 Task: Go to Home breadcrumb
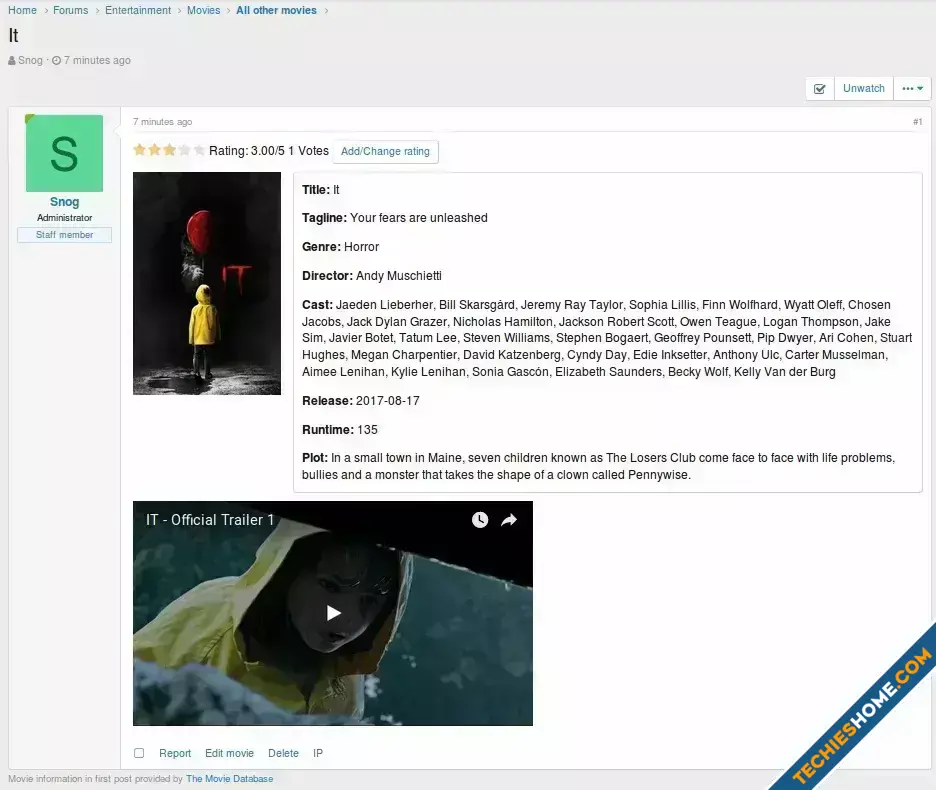(22, 10)
